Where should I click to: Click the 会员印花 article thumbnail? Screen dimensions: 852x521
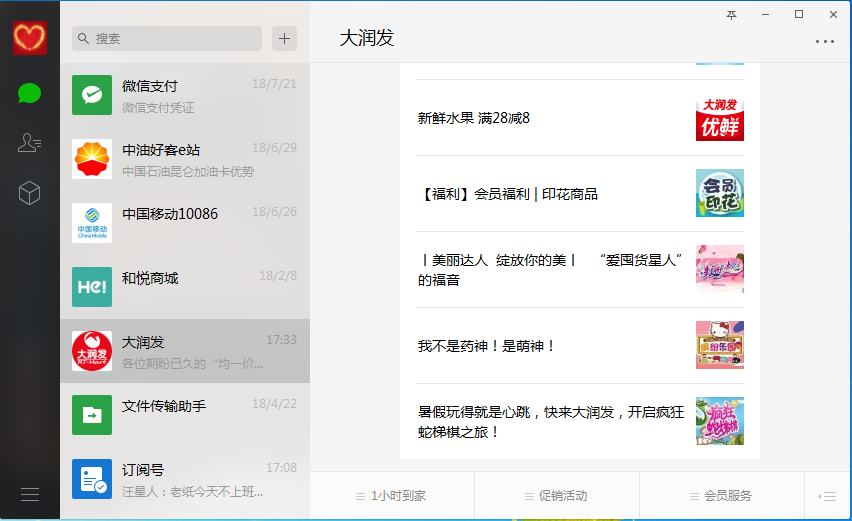click(x=719, y=193)
